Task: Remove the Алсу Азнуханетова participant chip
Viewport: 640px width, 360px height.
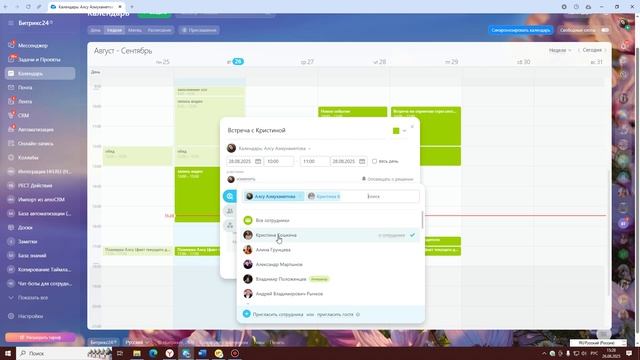Action: pos(301,197)
